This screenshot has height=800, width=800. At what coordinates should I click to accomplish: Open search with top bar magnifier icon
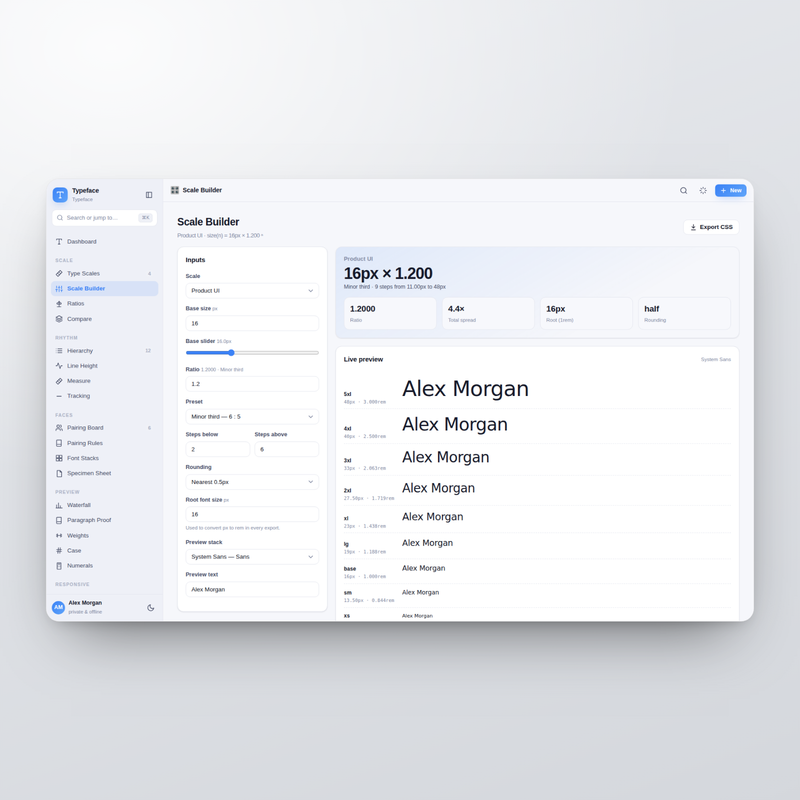pos(683,190)
